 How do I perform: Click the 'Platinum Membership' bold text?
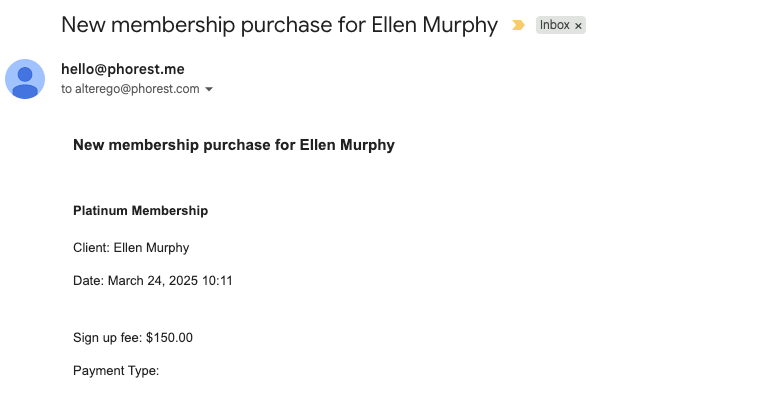pos(140,211)
